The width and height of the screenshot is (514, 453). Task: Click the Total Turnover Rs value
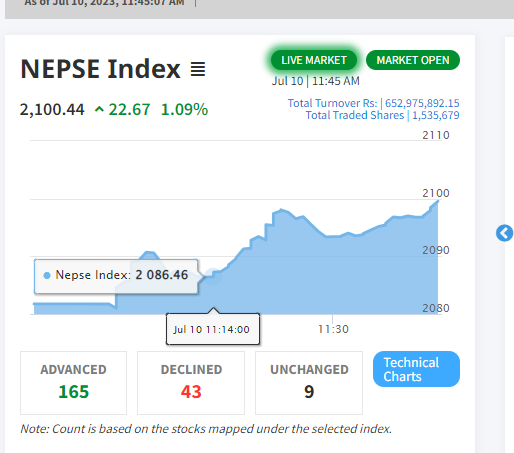[422, 103]
